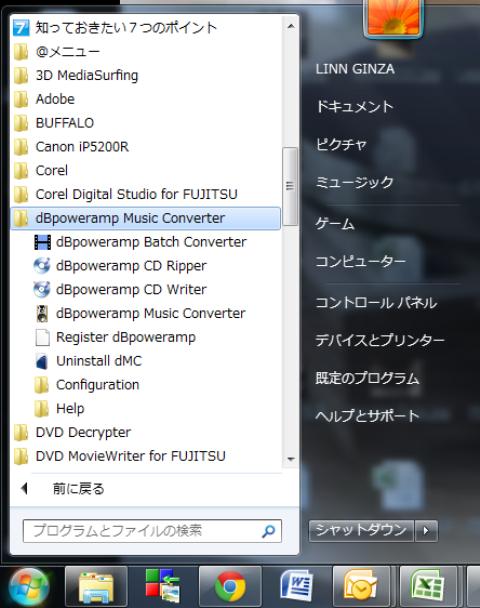Open ミュージック from Start menu
Screen dimensions: 480x608
tap(354, 182)
